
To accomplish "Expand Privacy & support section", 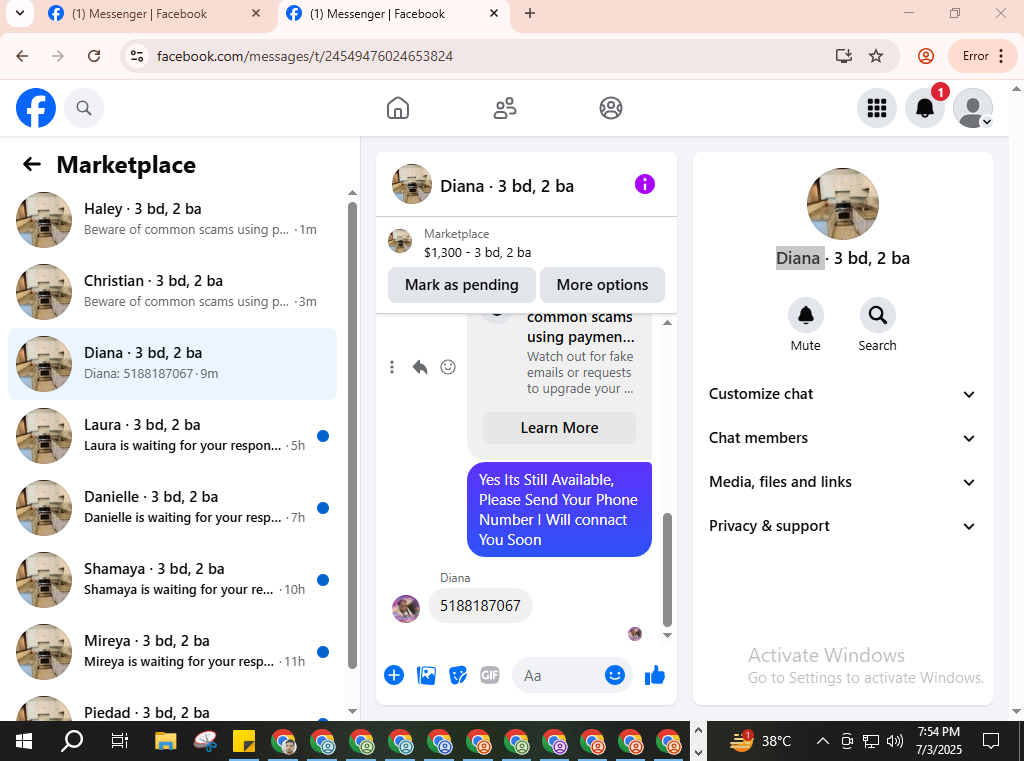I will coord(842,526).
